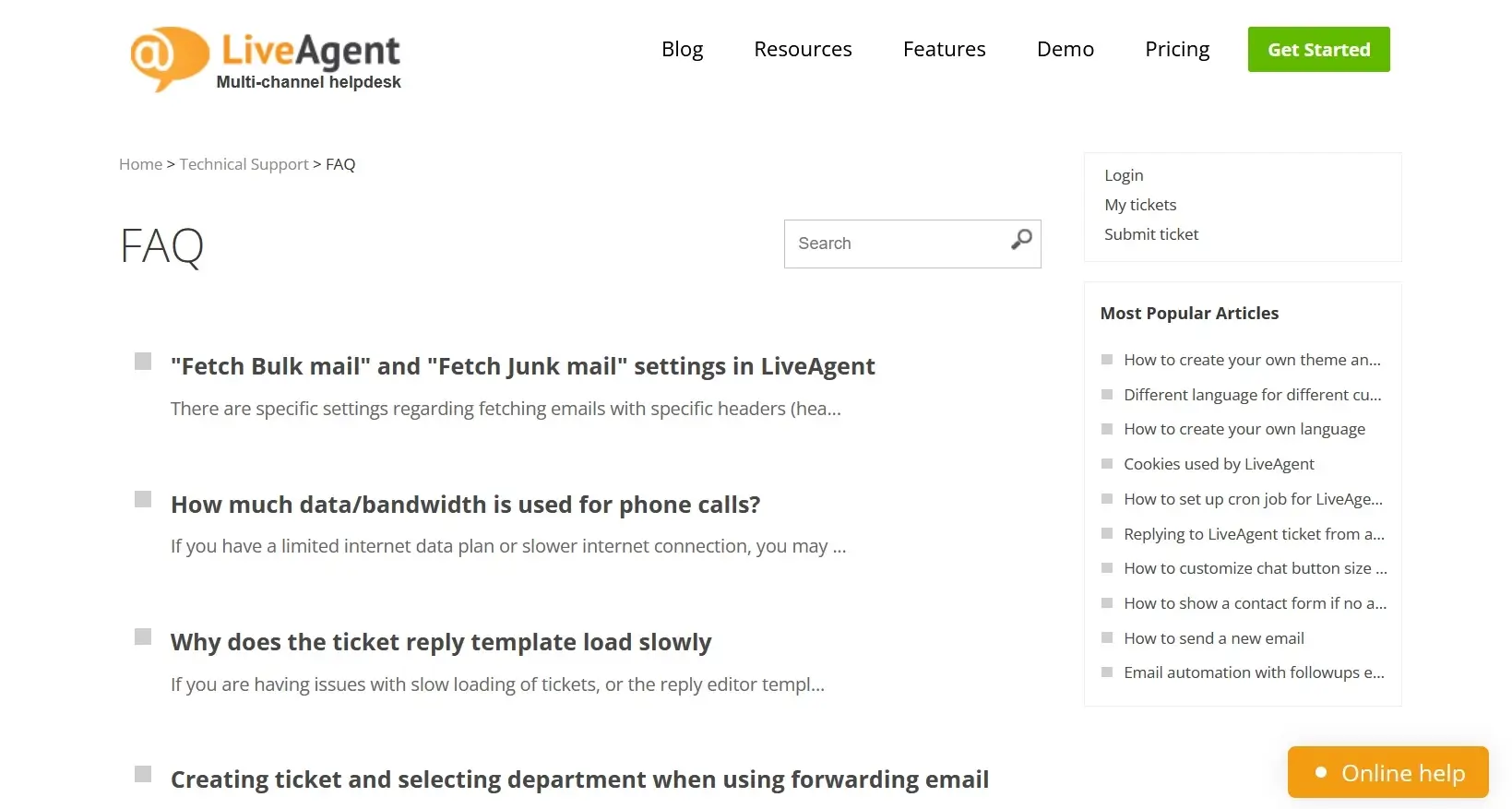Image resolution: width=1512 pixels, height=809 pixels.
Task: Open the Online help chat widget
Action: pyautogui.click(x=1387, y=773)
